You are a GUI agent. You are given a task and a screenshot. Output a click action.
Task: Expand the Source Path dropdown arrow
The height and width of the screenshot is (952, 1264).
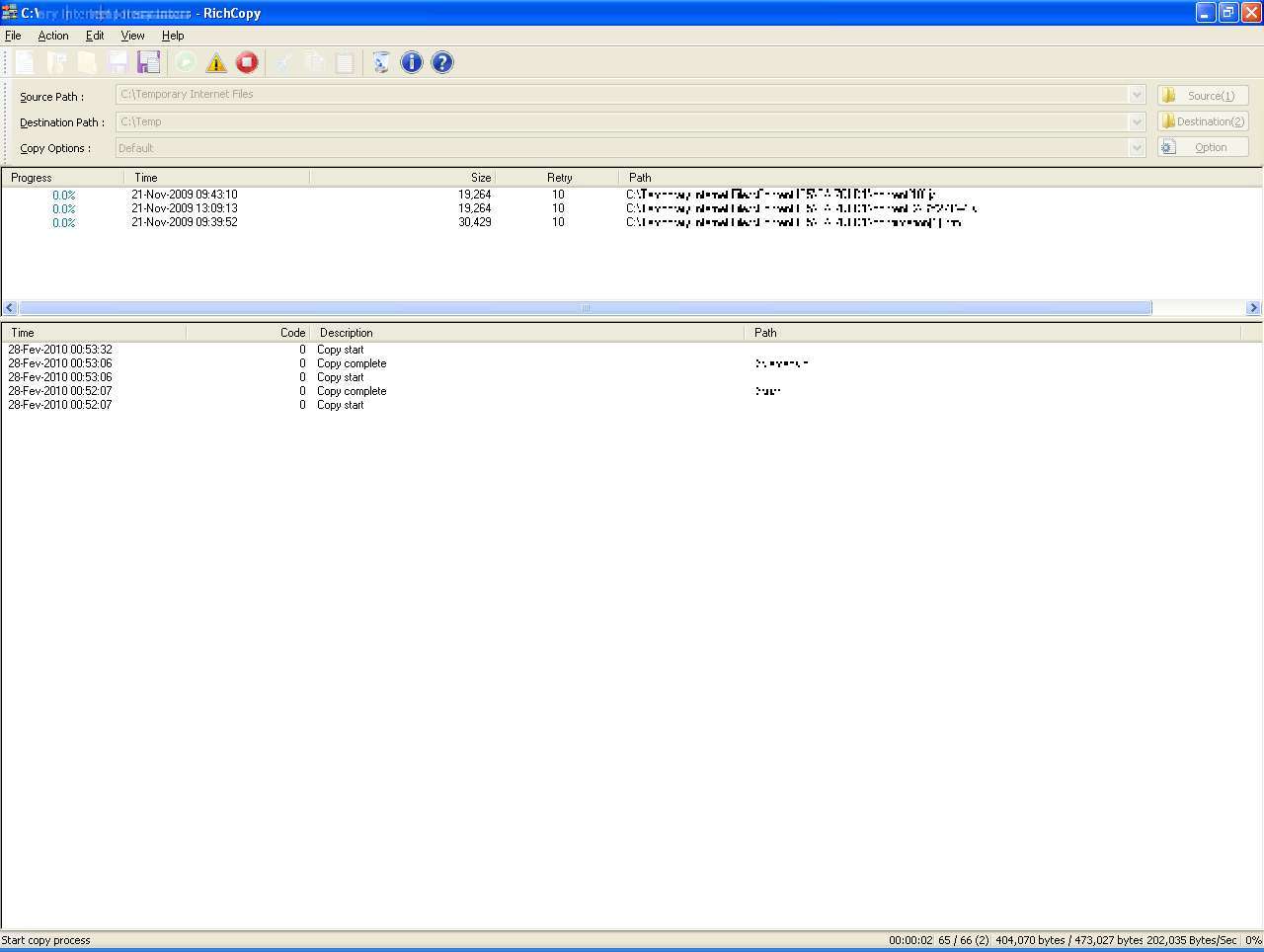(x=1136, y=95)
